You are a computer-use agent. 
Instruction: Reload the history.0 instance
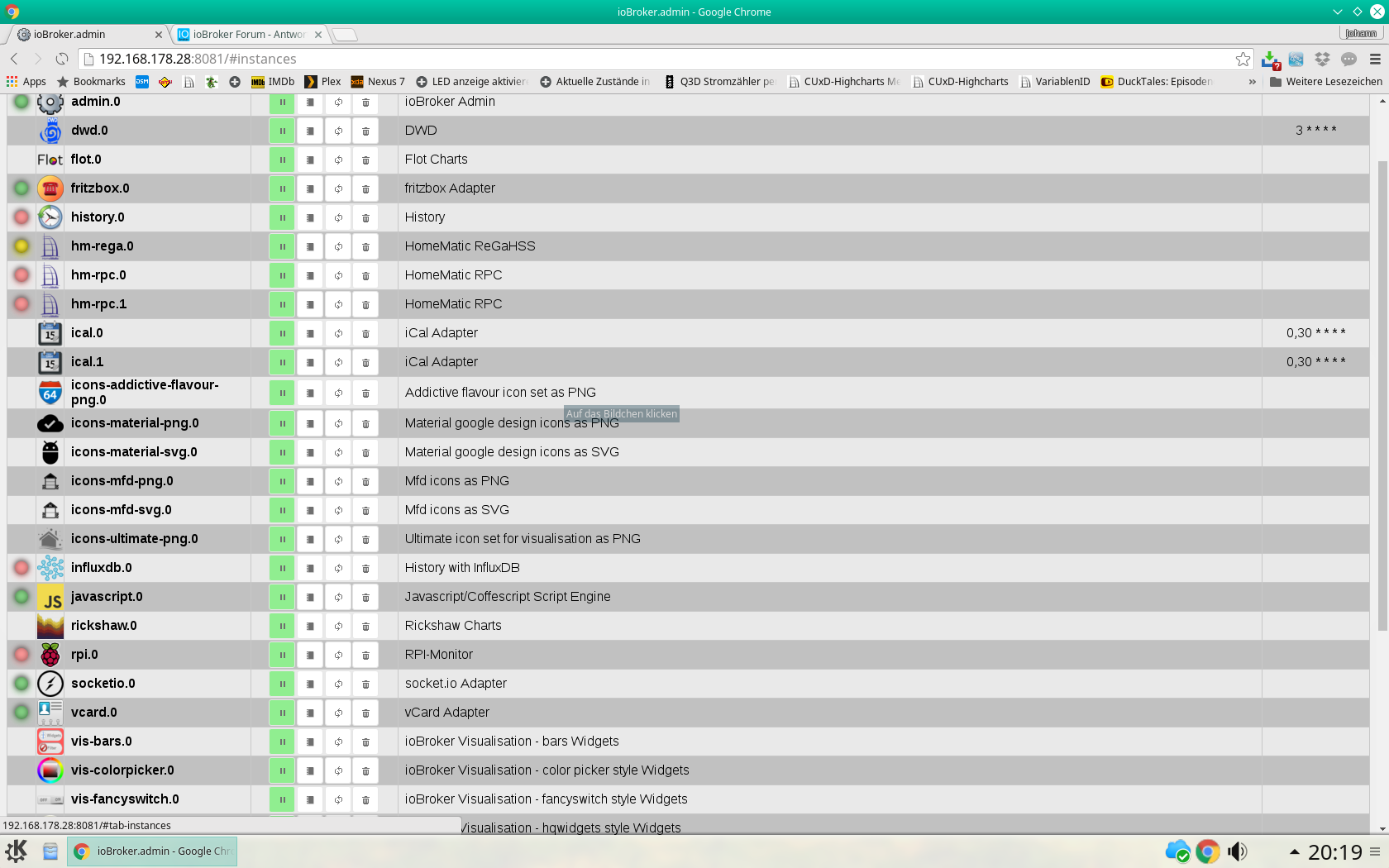point(338,217)
